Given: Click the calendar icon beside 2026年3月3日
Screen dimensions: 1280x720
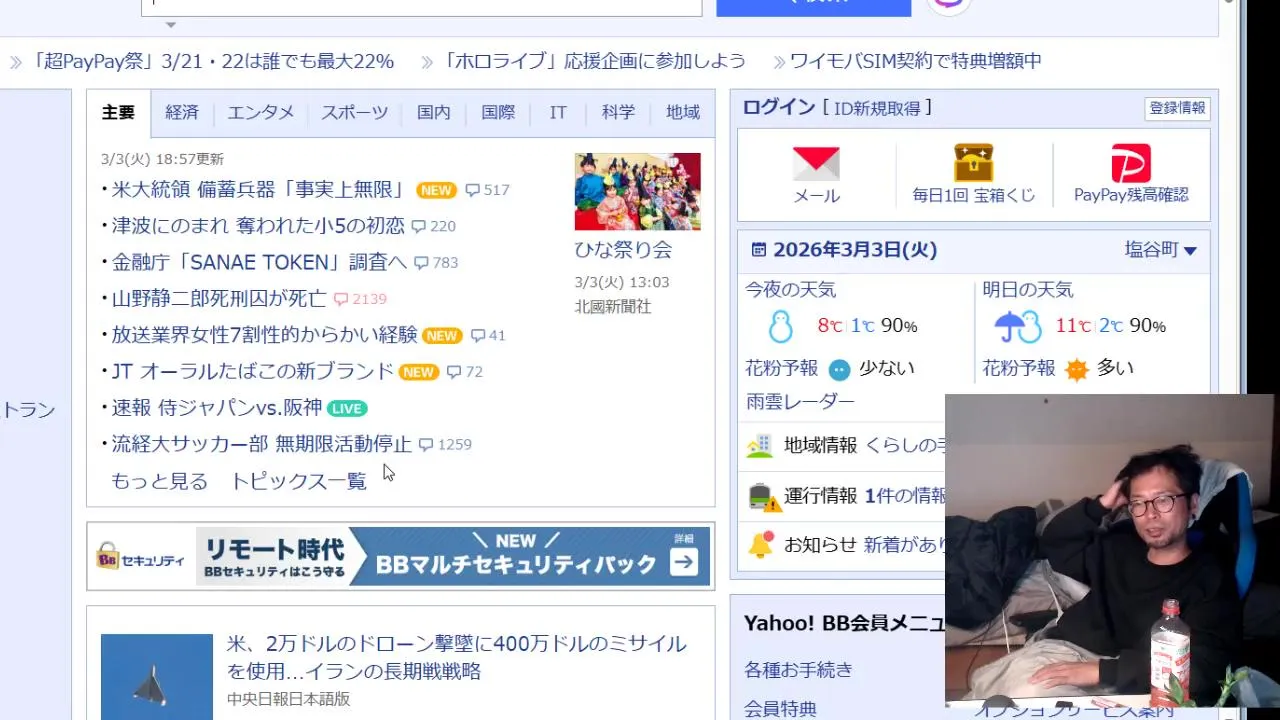Looking at the screenshot, I should pyautogui.click(x=759, y=250).
